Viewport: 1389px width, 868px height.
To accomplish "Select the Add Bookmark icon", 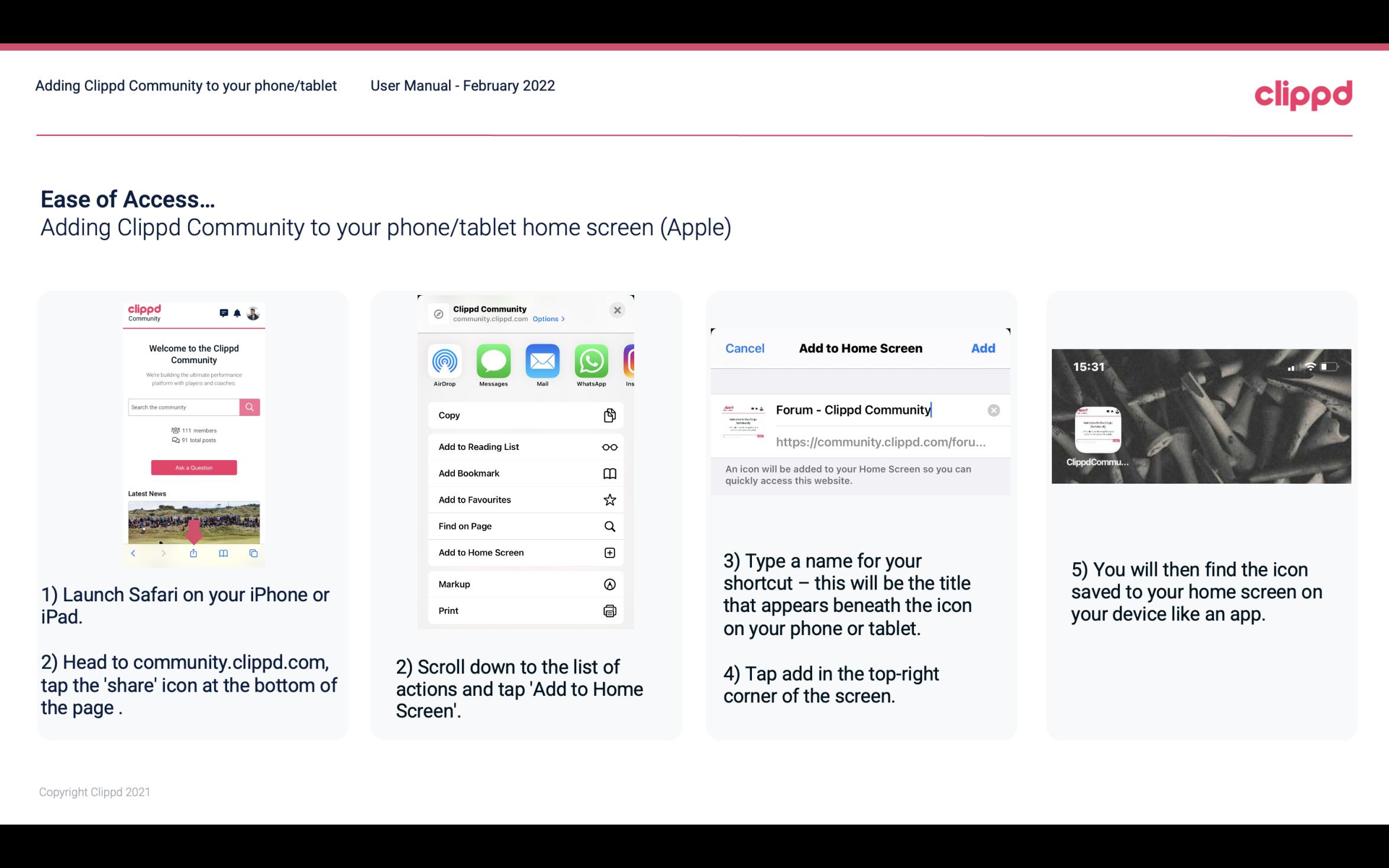I will [x=608, y=472].
